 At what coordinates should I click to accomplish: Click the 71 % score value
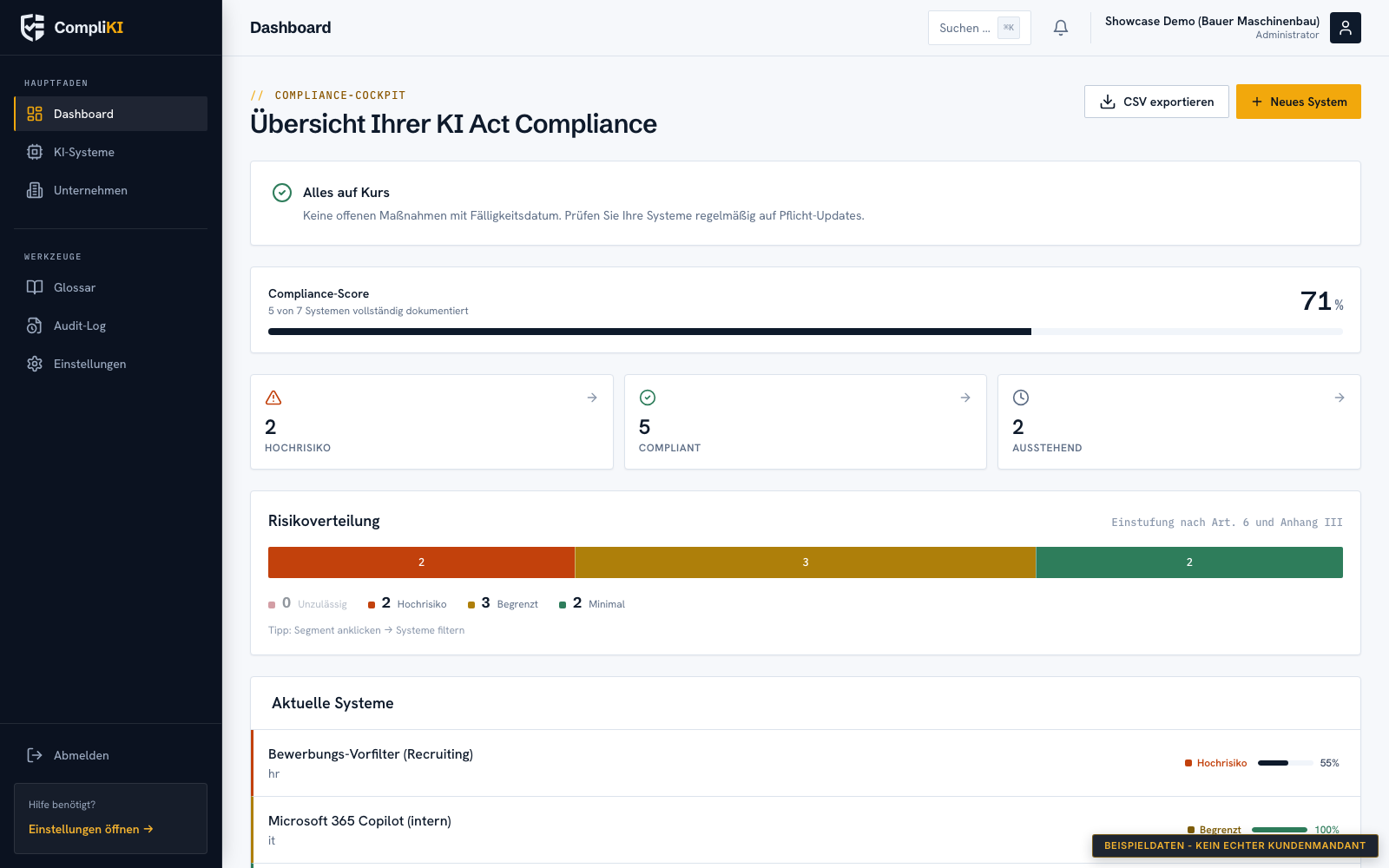pos(1322,301)
